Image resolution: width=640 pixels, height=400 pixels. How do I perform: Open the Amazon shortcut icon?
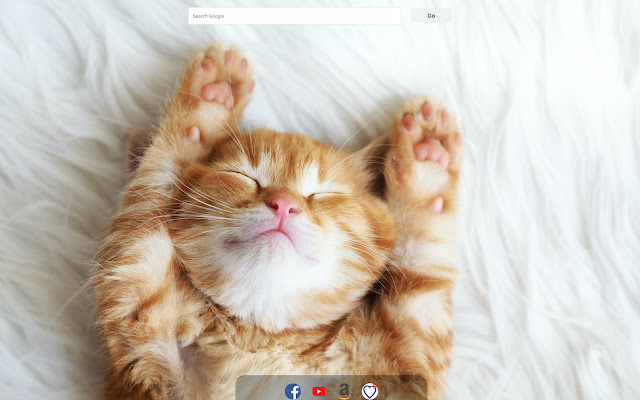point(344,391)
